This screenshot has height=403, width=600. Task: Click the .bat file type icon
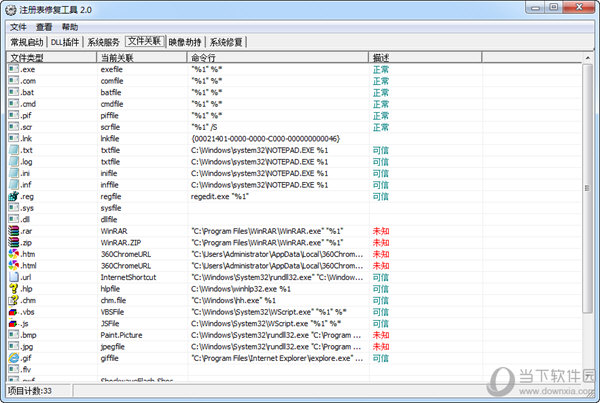click(14, 92)
